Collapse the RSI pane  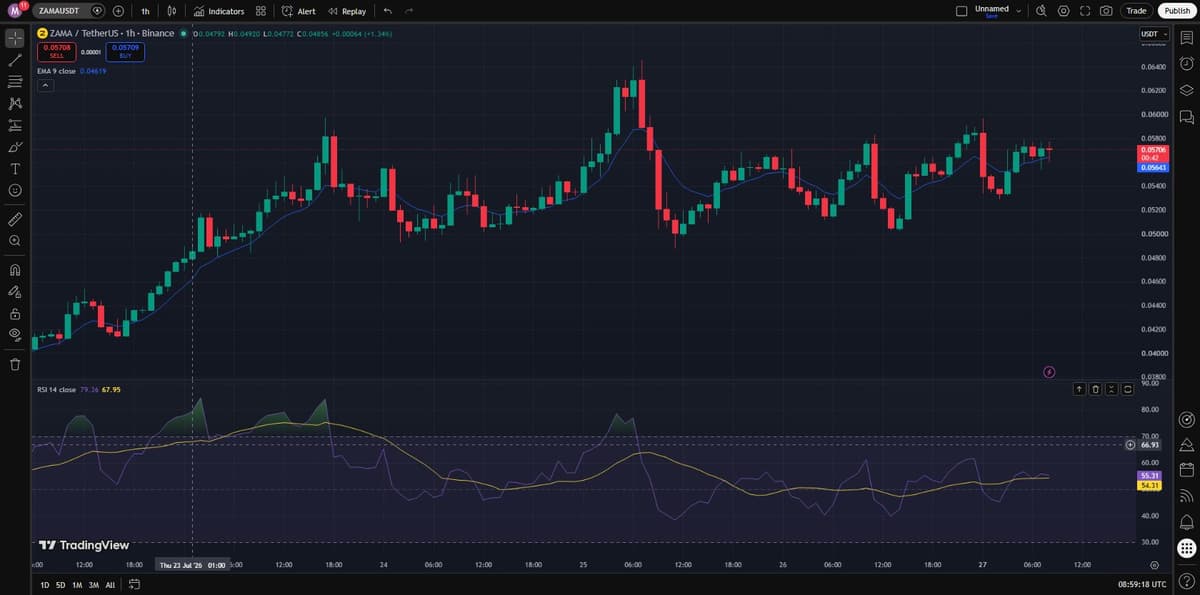(x=1112, y=388)
